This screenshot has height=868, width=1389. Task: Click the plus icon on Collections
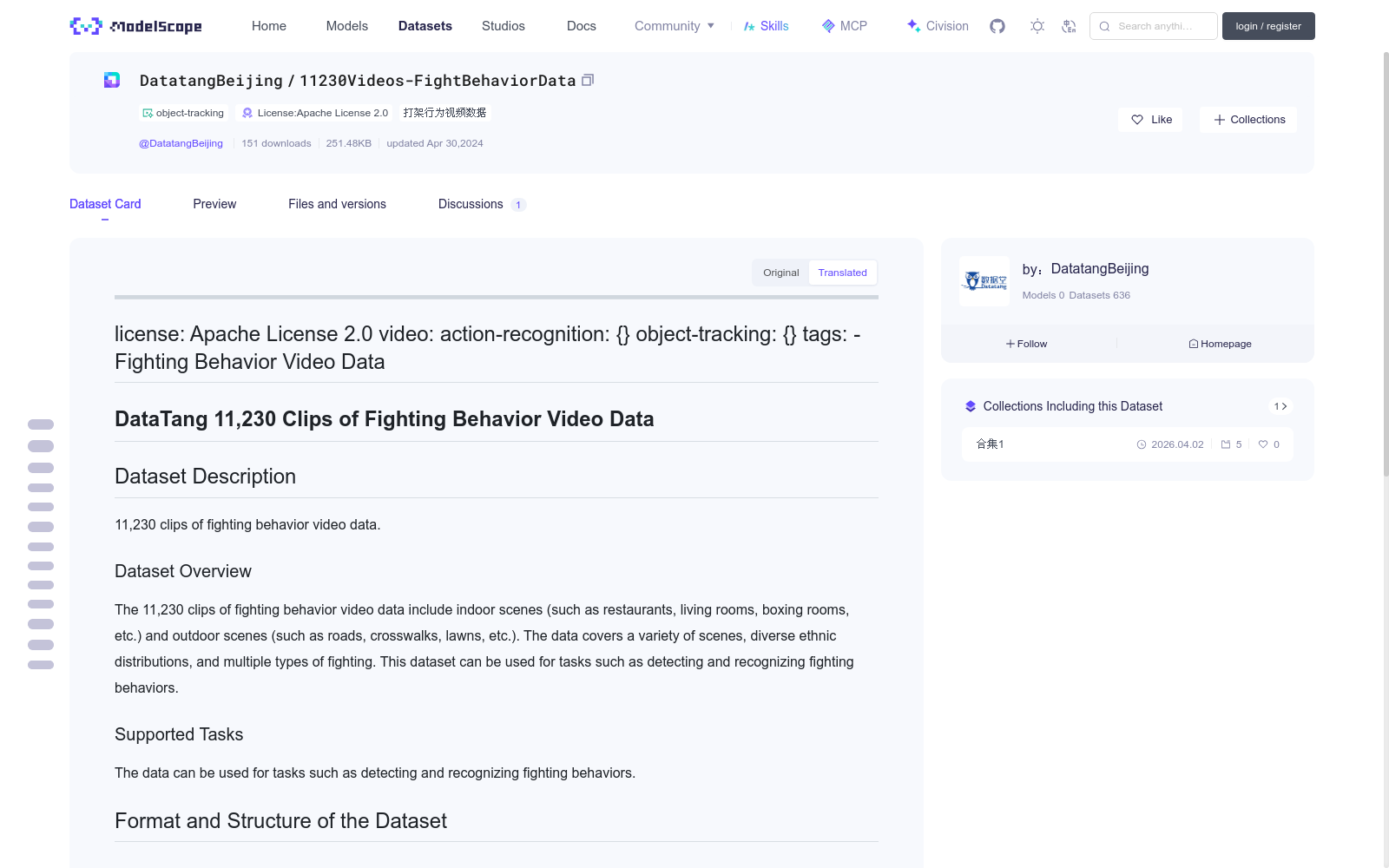pos(1220,120)
